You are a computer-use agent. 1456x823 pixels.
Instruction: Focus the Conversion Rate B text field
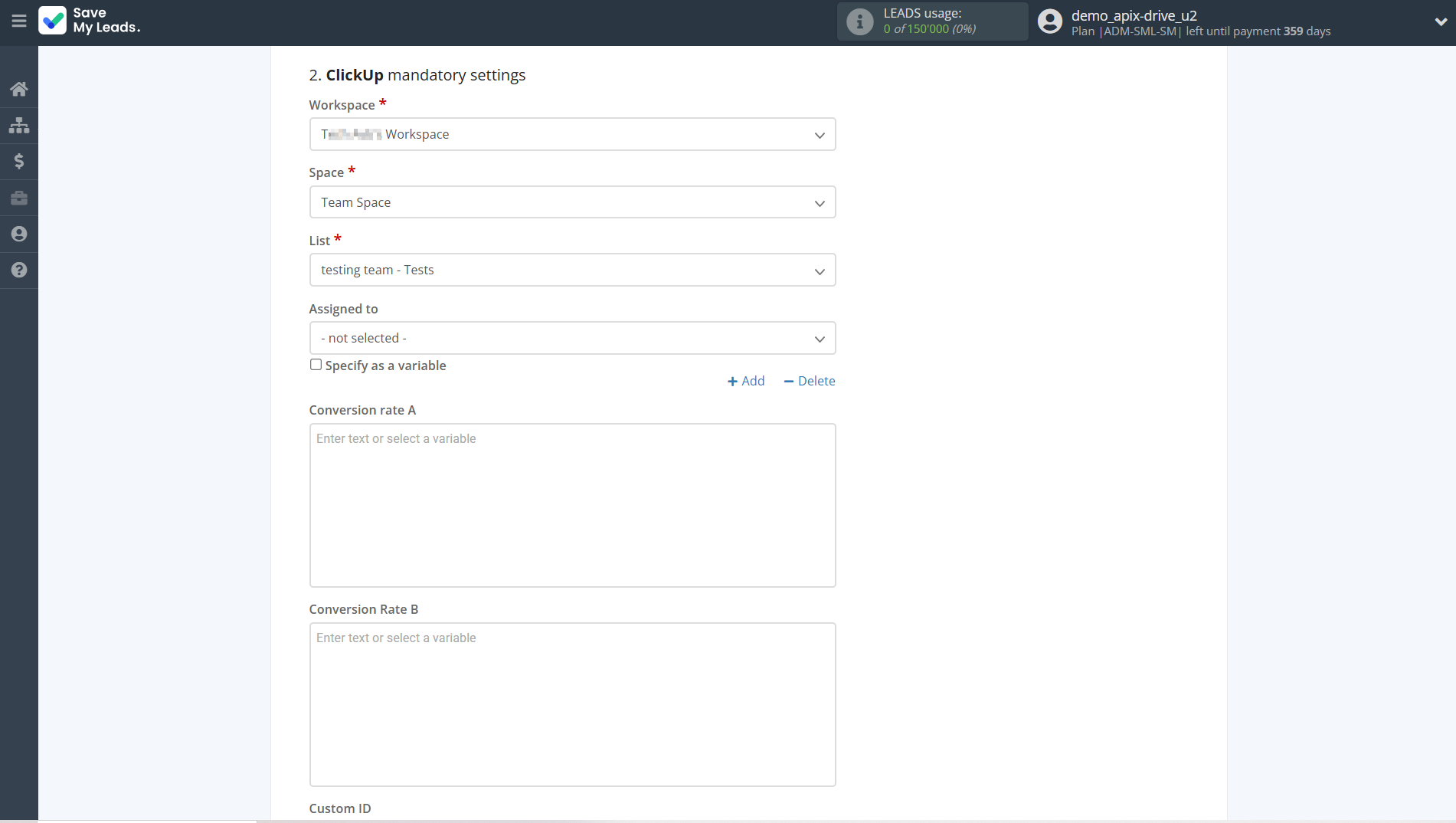pos(572,704)
